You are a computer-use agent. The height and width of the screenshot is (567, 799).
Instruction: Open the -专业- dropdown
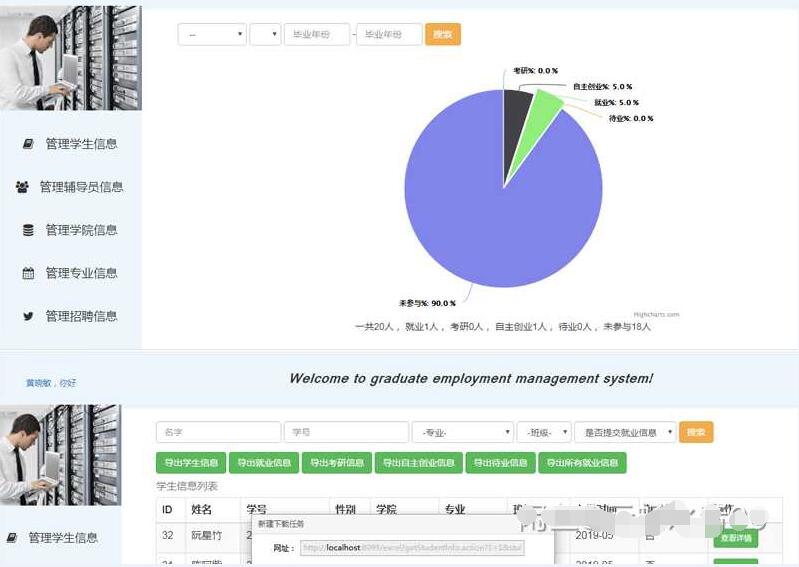(x=463, y=433)
